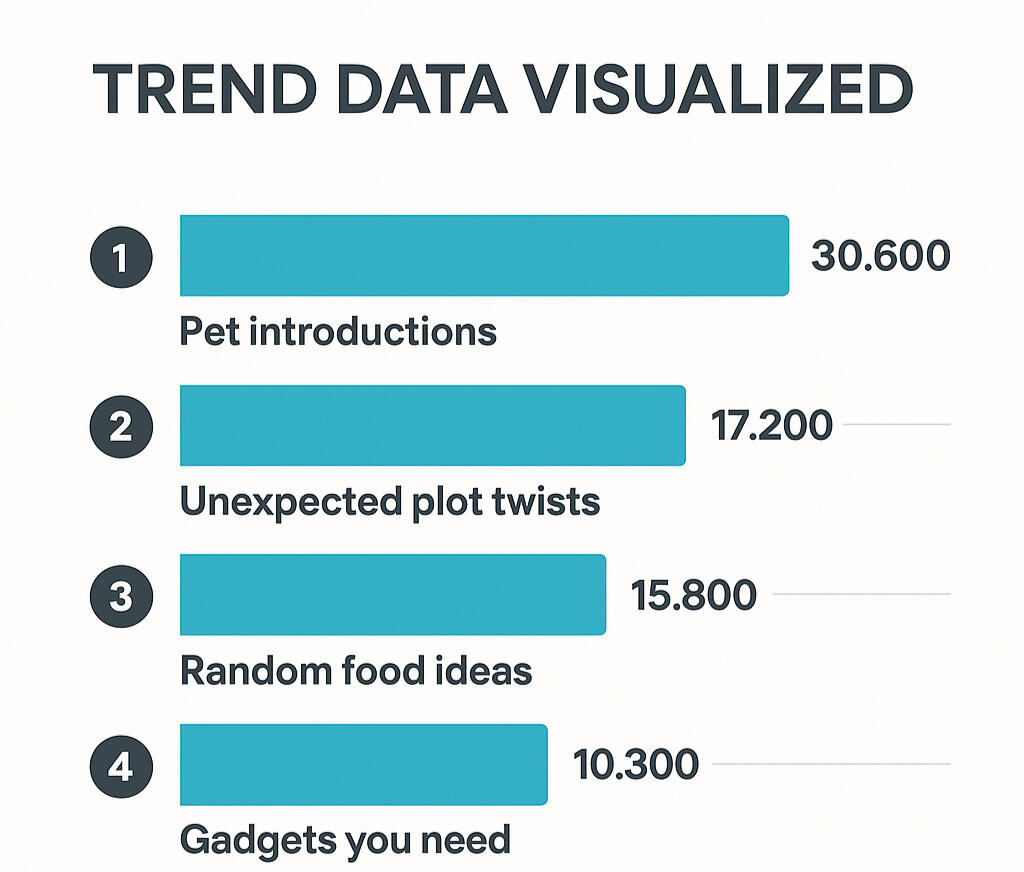Click the 'Pet introductions' label
This screenshot has height=872, width=1024.
click(338, 331)
